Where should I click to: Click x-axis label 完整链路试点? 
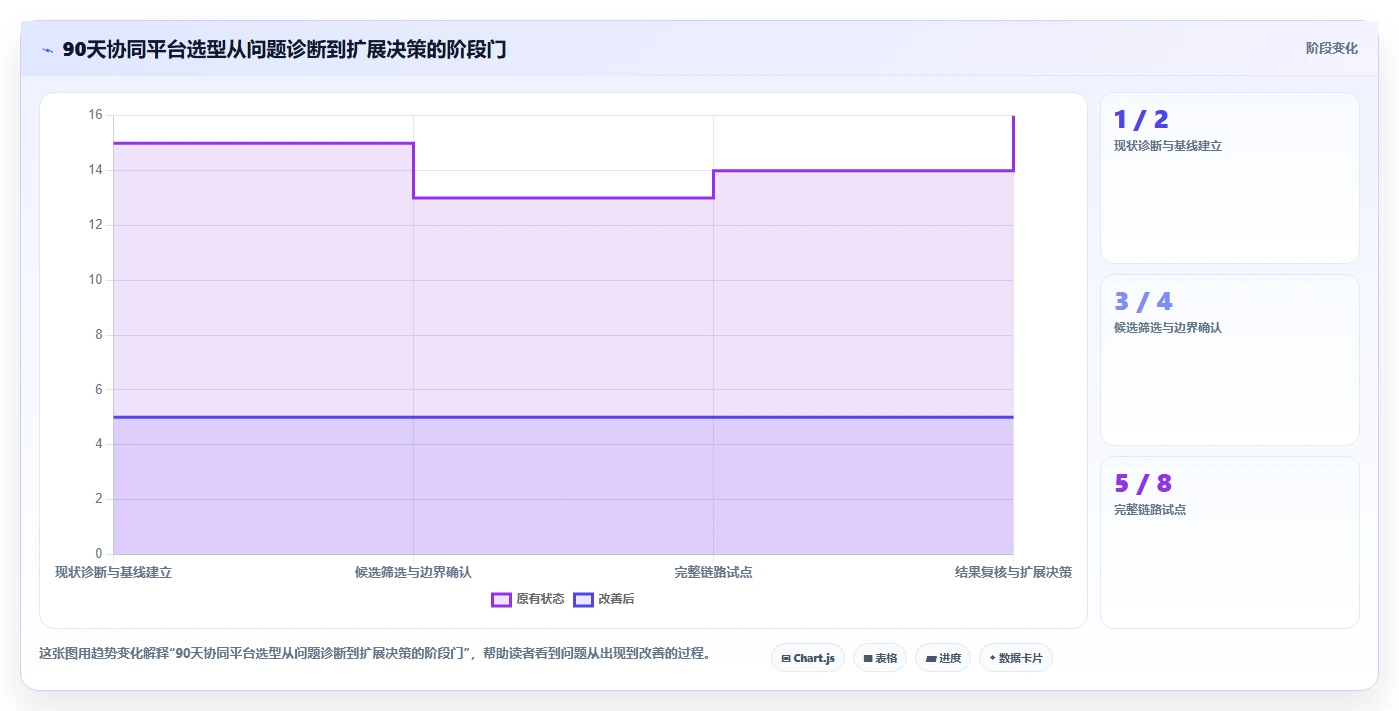[713, 572]
